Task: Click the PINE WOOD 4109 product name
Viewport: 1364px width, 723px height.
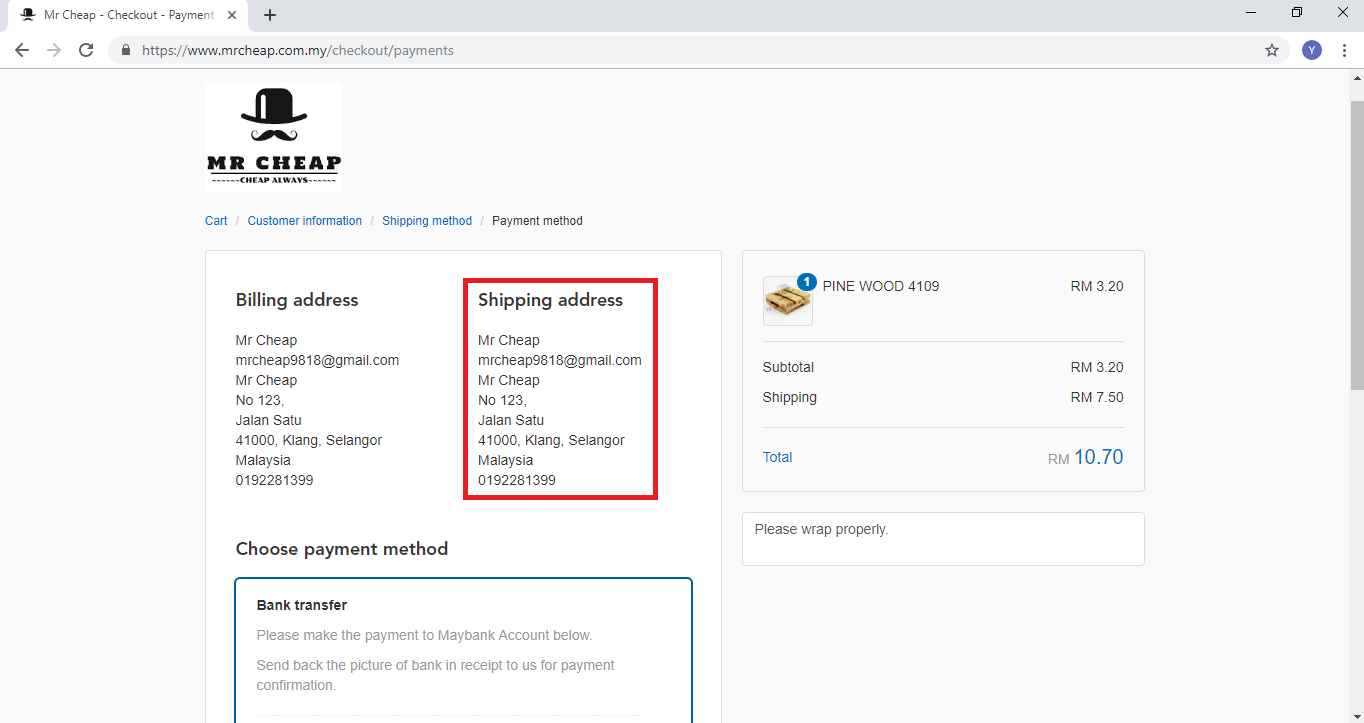Action: pyautogui.click(x=881, y=286)
